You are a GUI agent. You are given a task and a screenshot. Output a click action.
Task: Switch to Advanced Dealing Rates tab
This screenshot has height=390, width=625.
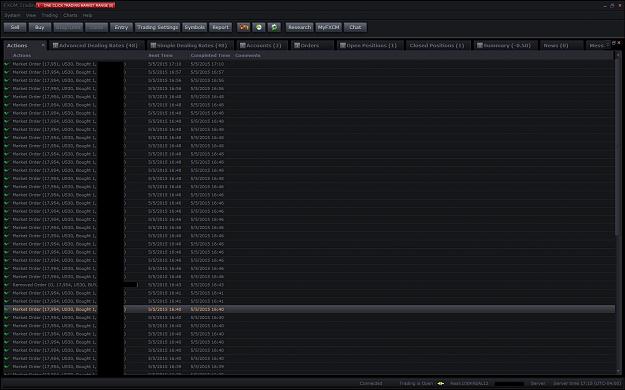(x=96, y=45)
